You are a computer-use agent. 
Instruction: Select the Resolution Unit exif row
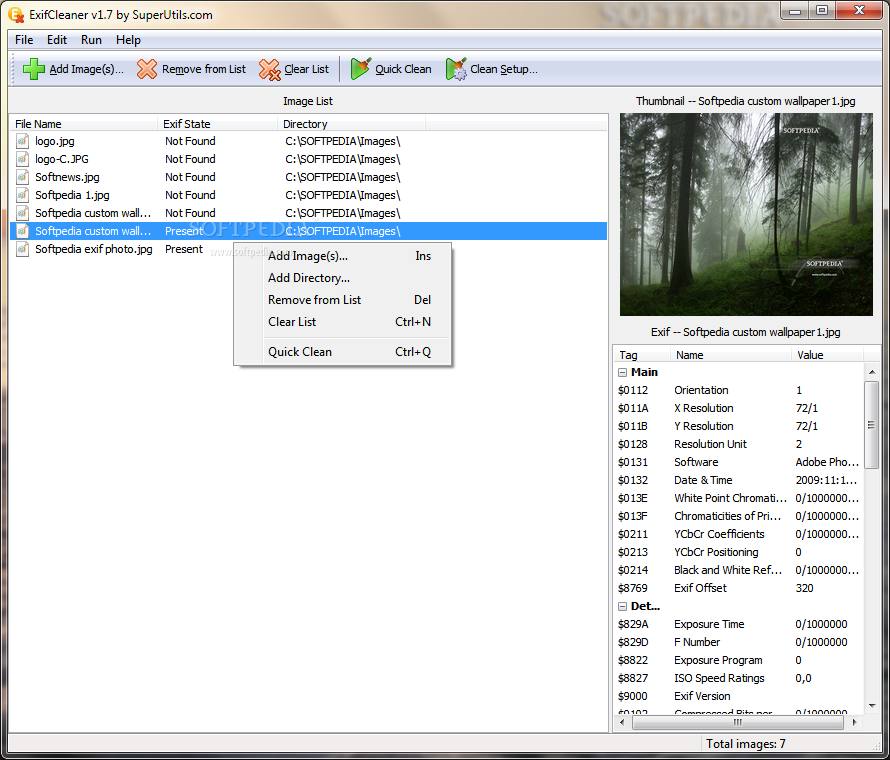[739, 444]
